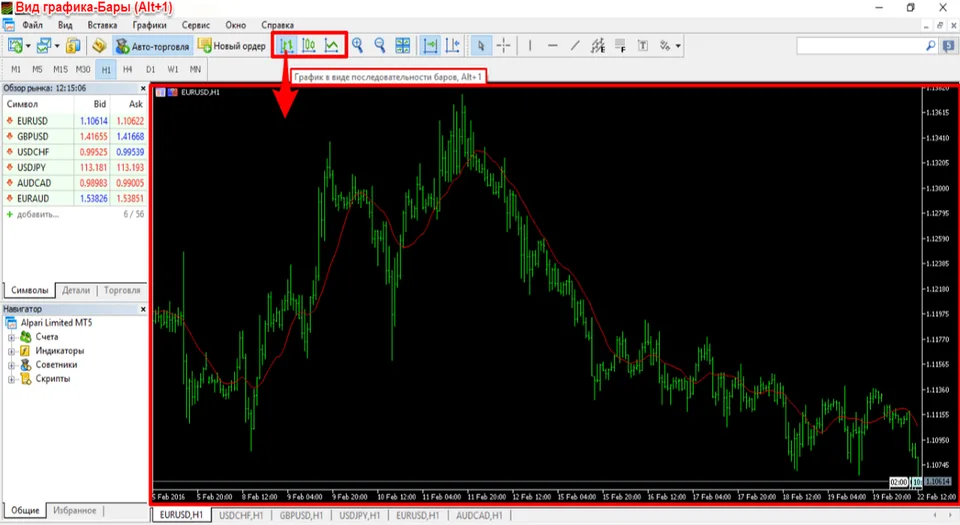Switch to M15 timeframe

[x=60, y=69]
